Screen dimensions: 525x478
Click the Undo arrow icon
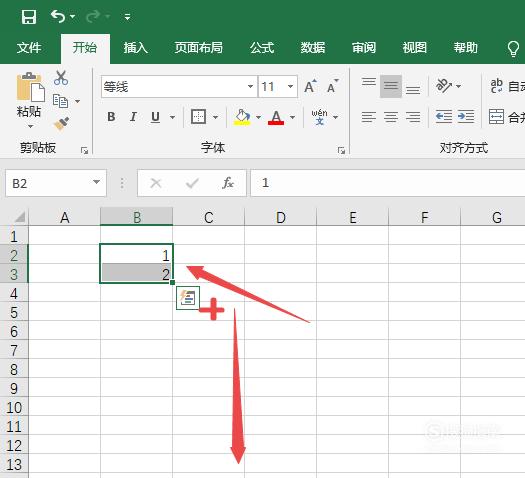(x=58, y=16)
